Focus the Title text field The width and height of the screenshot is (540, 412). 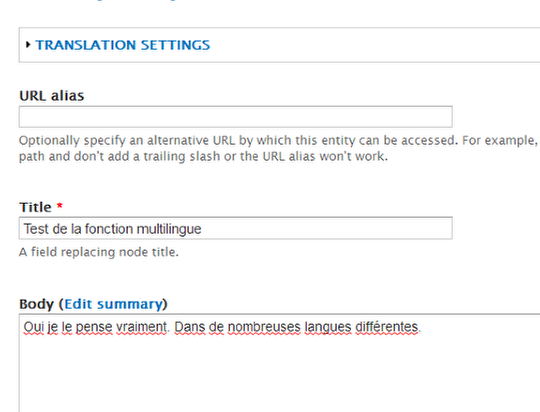click(x=236, y=228)
